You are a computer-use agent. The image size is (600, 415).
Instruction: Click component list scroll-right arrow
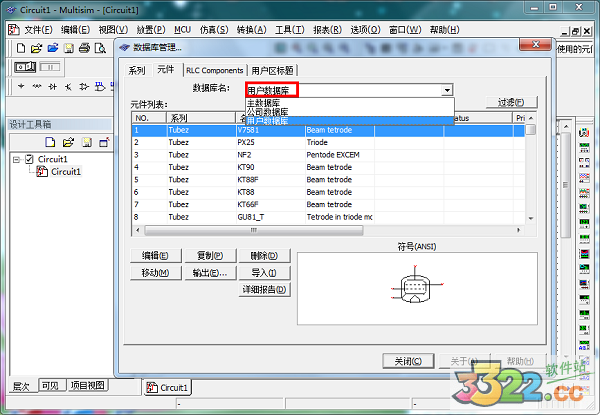coord(519,230)
